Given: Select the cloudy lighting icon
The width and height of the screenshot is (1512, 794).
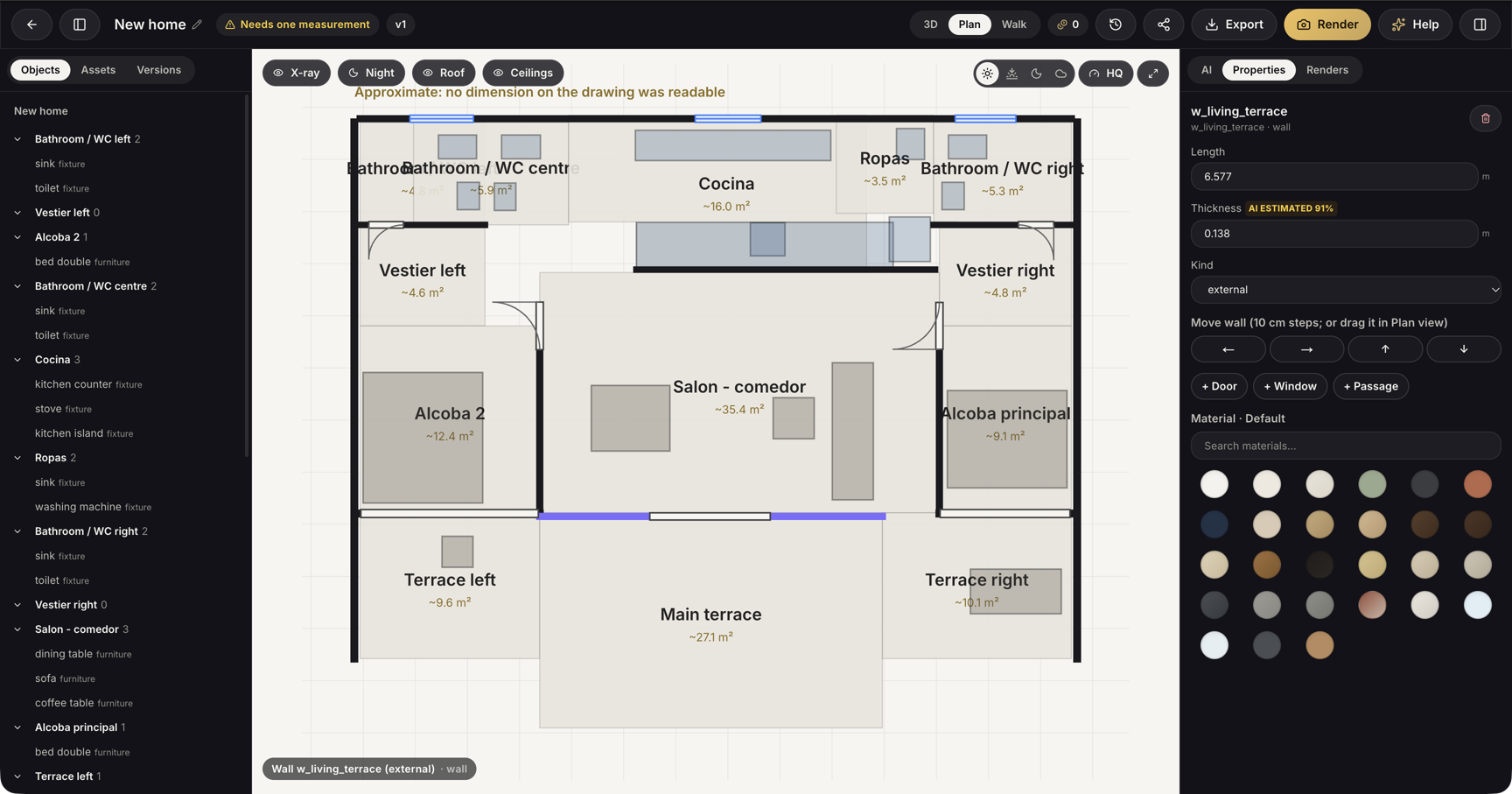Looking at the screenshot, I should [x=1060, y=74].
